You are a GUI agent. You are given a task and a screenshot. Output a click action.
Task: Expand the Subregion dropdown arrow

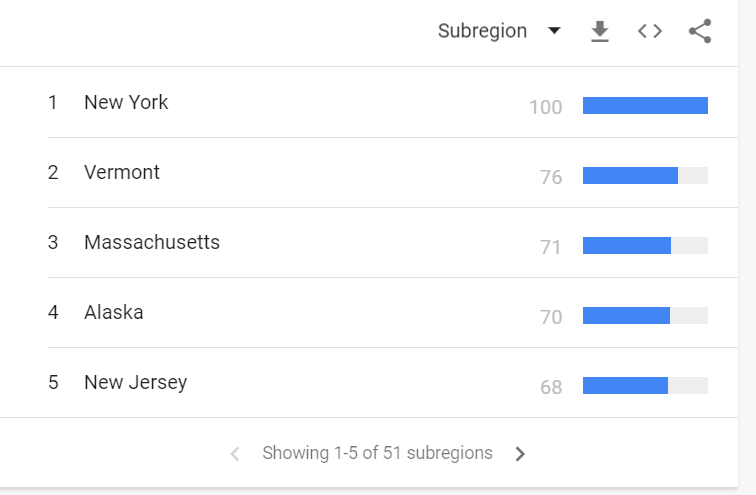(554, 31)
